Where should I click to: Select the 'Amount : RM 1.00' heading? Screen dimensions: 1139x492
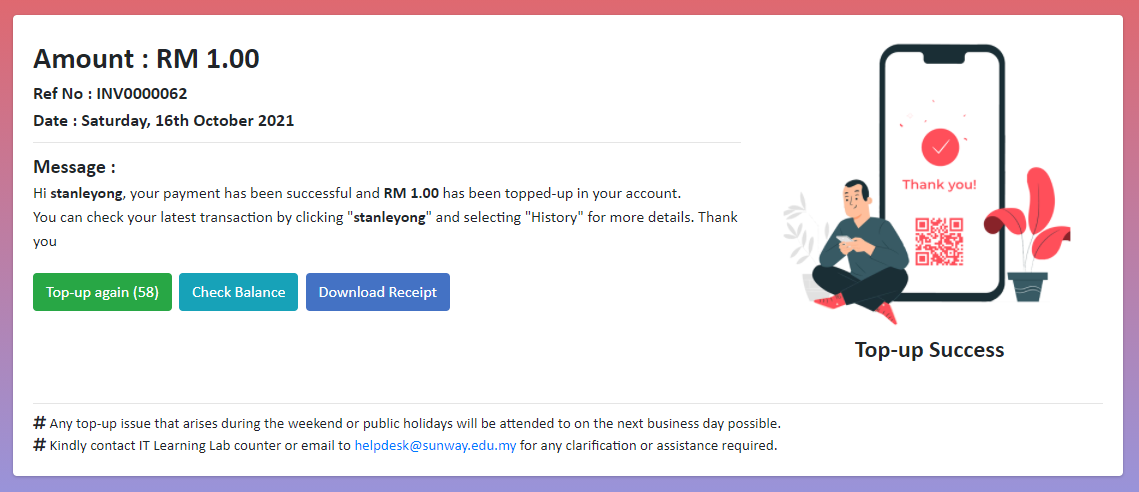(x=146, y=59)
